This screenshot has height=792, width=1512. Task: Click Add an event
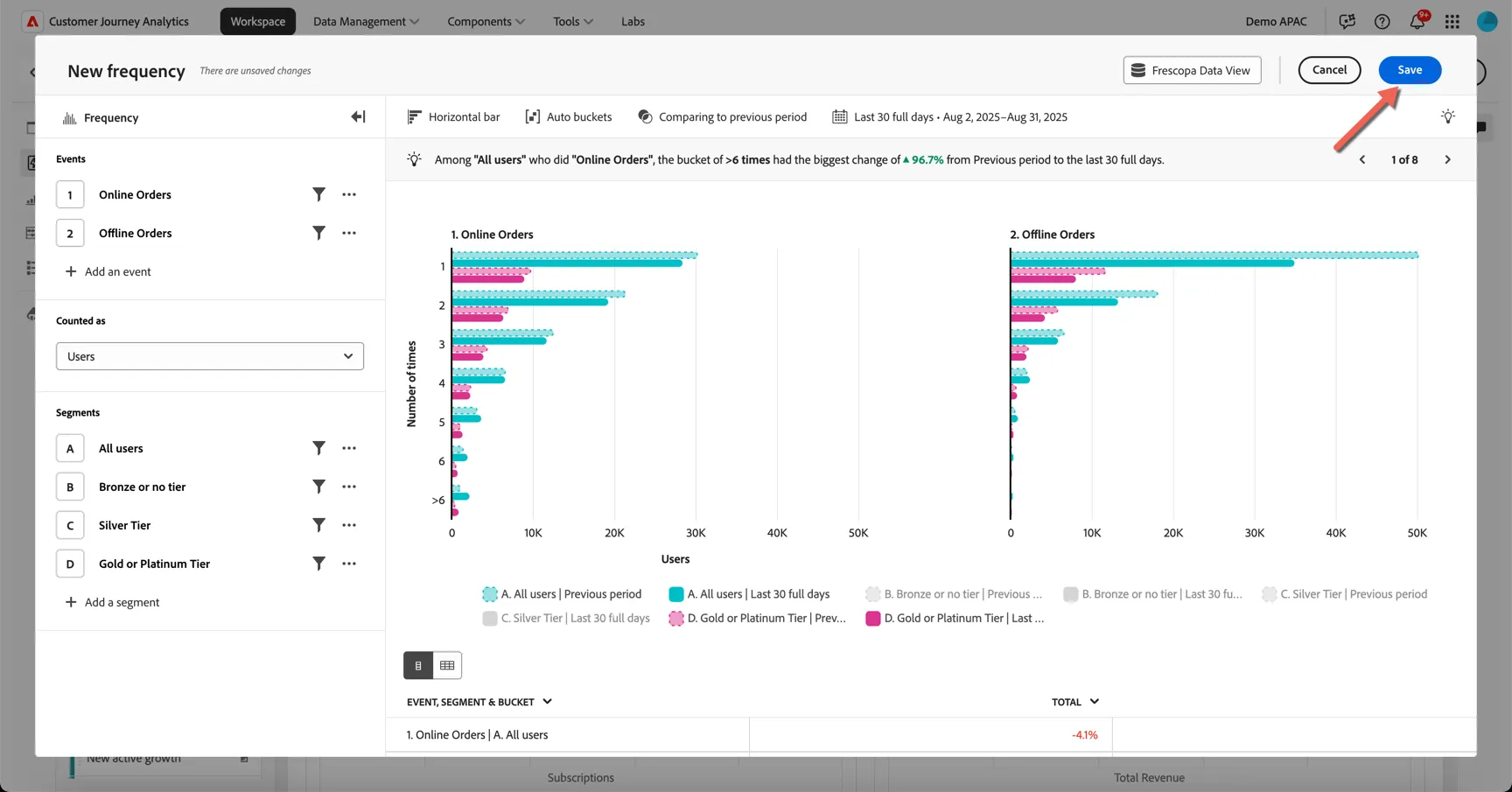click(108, 271)
